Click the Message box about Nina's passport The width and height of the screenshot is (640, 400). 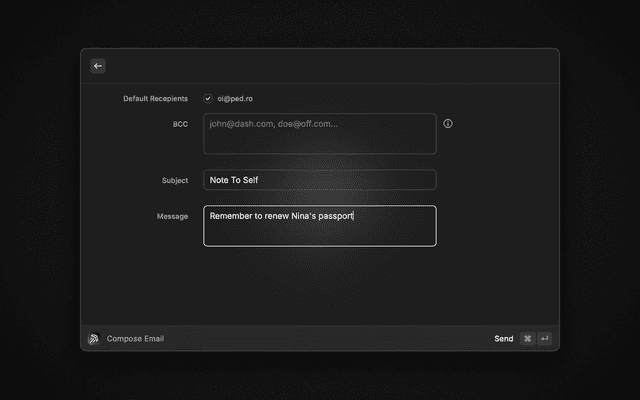pos(320,232)
